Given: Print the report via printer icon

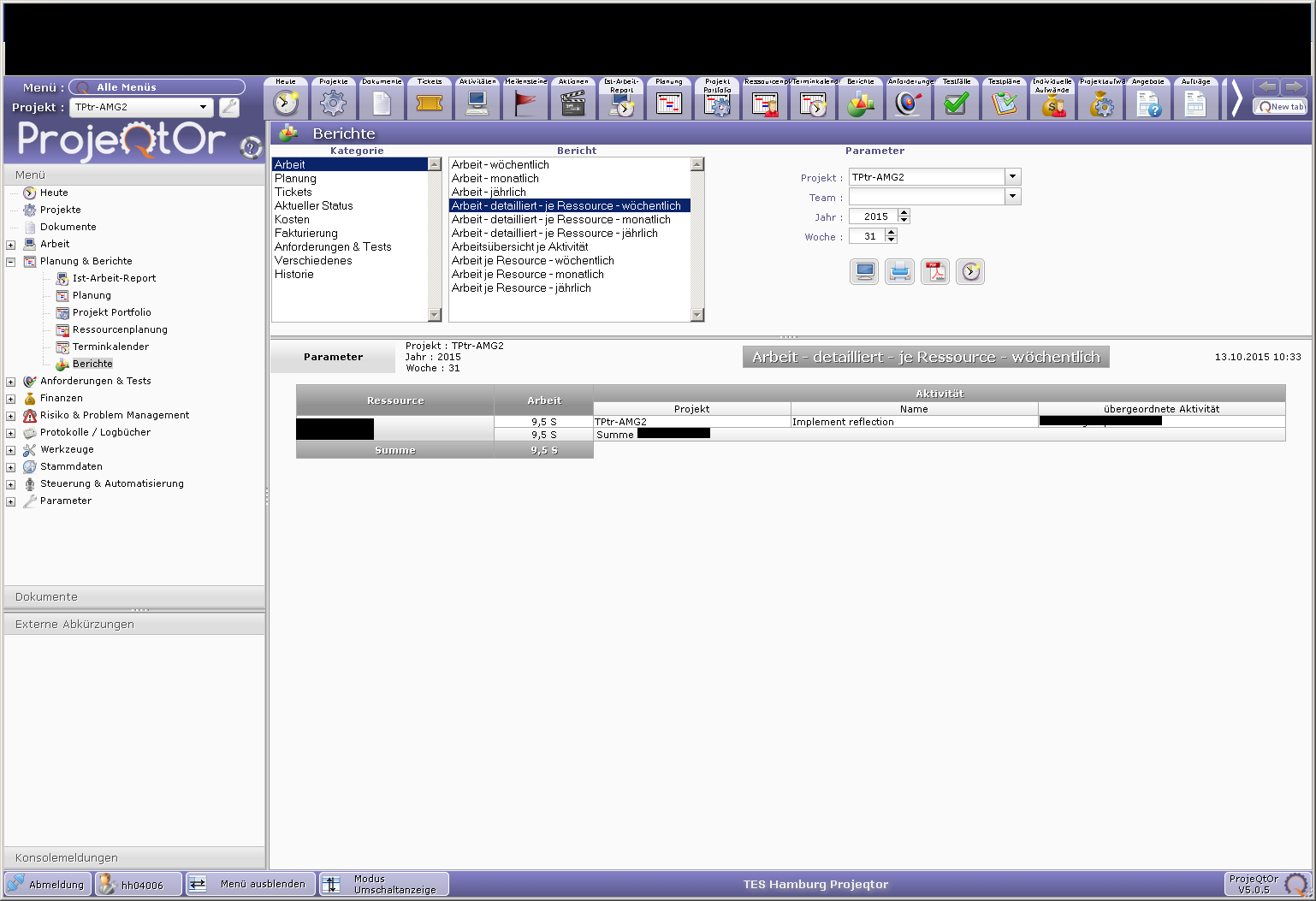Looking at the screenshot, I should pyautogui.click(x=899, y=272).
